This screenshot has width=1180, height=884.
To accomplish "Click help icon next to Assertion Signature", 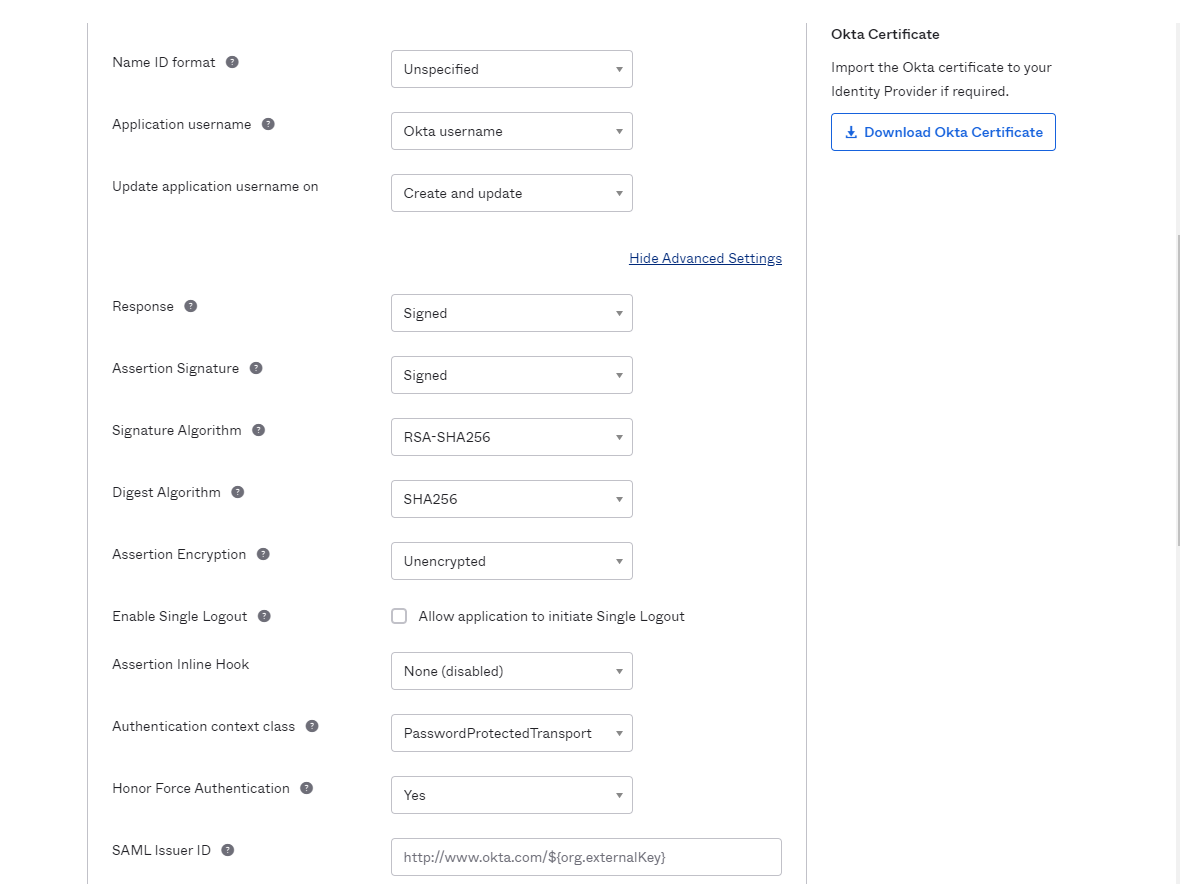I will (256, 368).
